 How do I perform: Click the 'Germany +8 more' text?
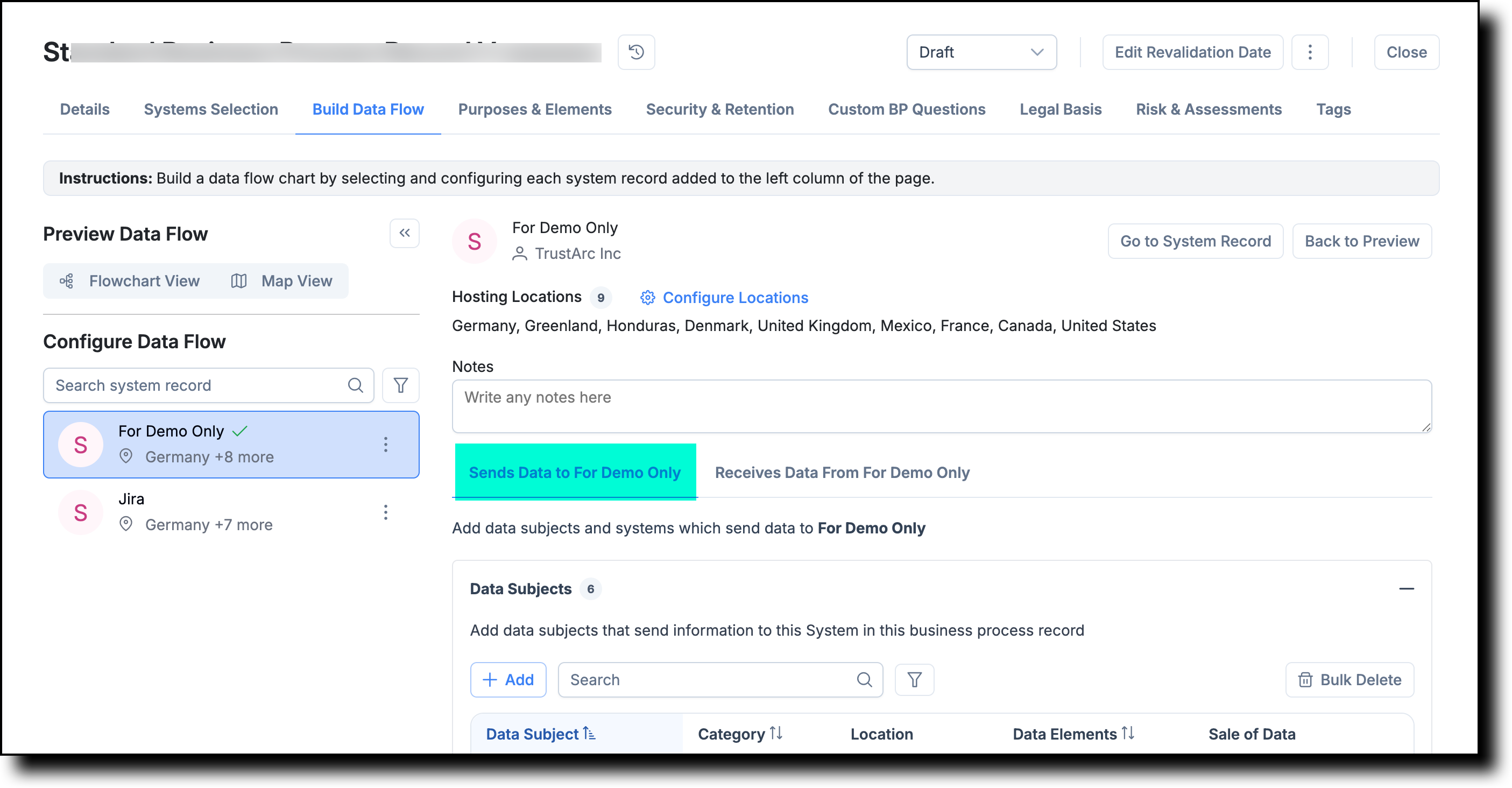[209, 457]
